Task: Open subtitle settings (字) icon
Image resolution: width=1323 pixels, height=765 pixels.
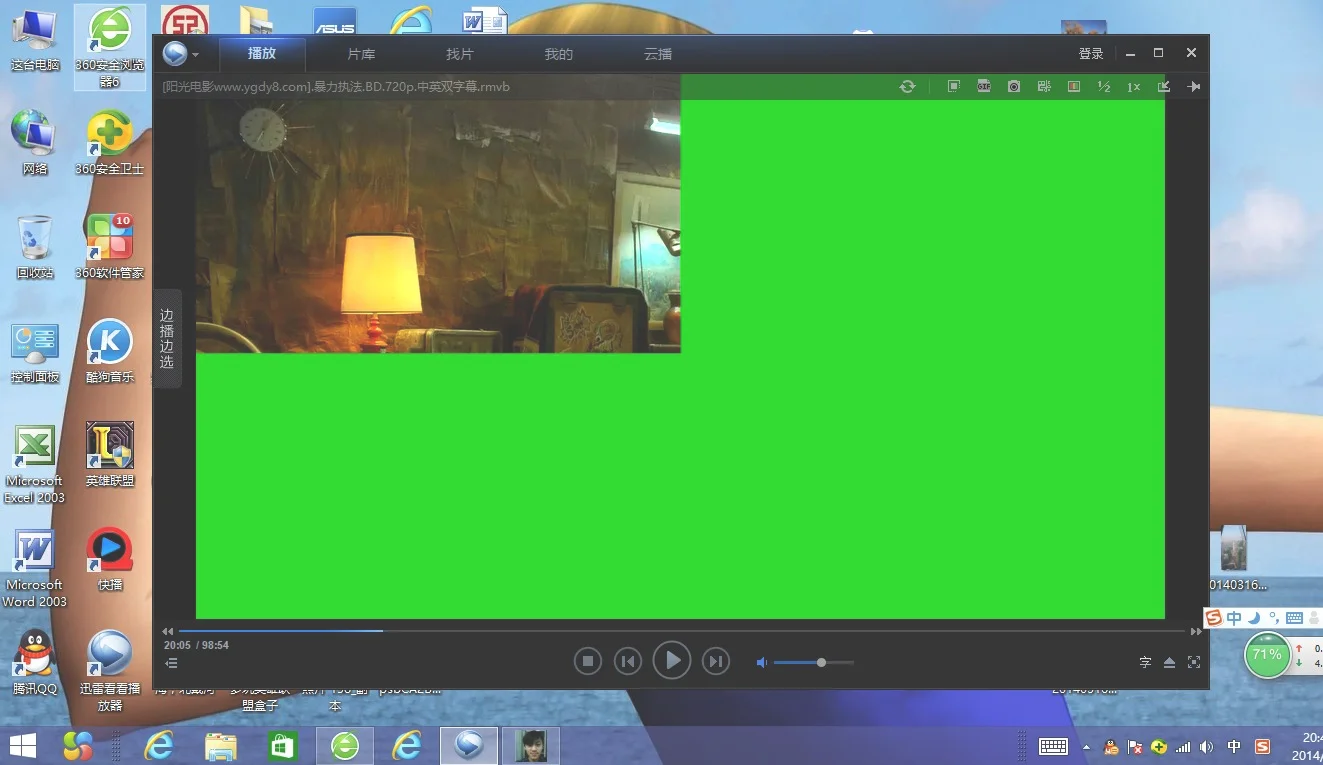Action: pos(1145,662)
